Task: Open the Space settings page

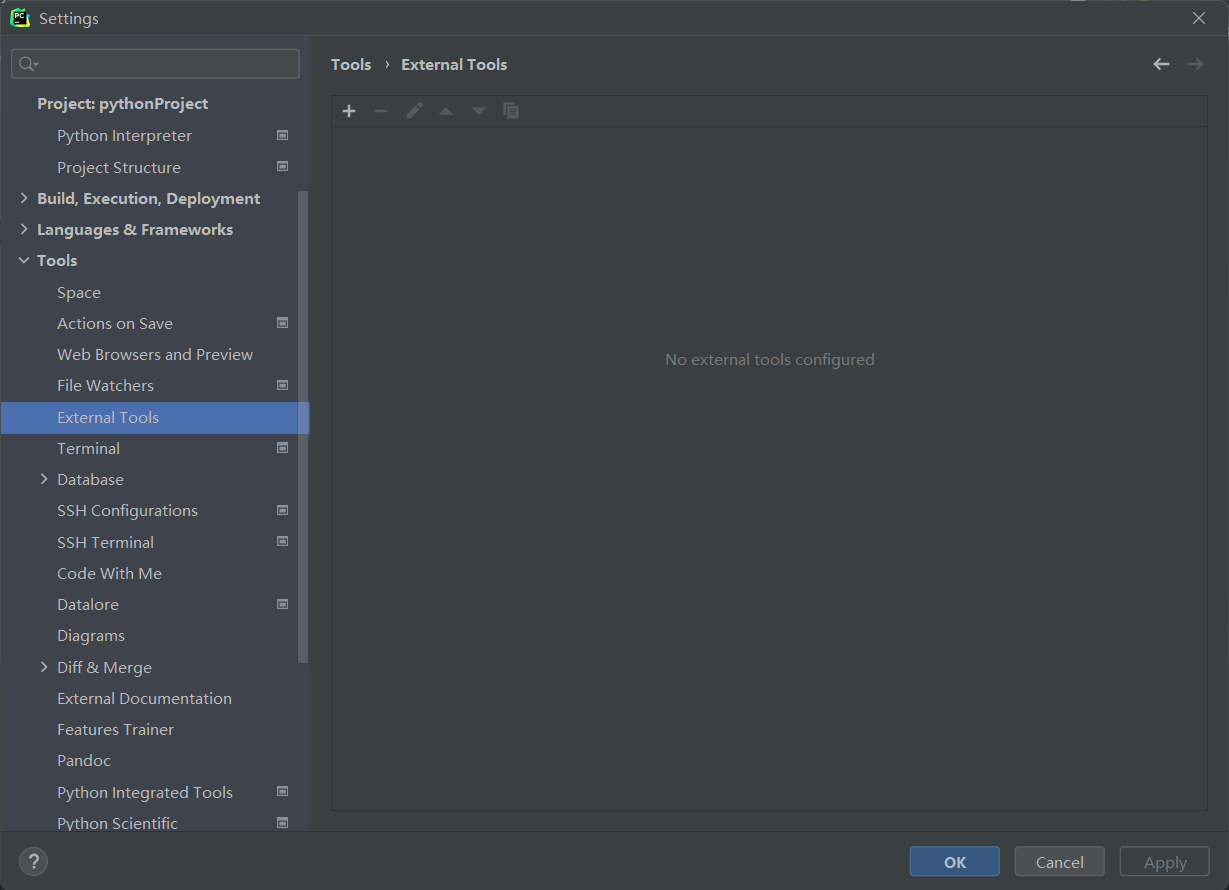Action: point(79,292)
